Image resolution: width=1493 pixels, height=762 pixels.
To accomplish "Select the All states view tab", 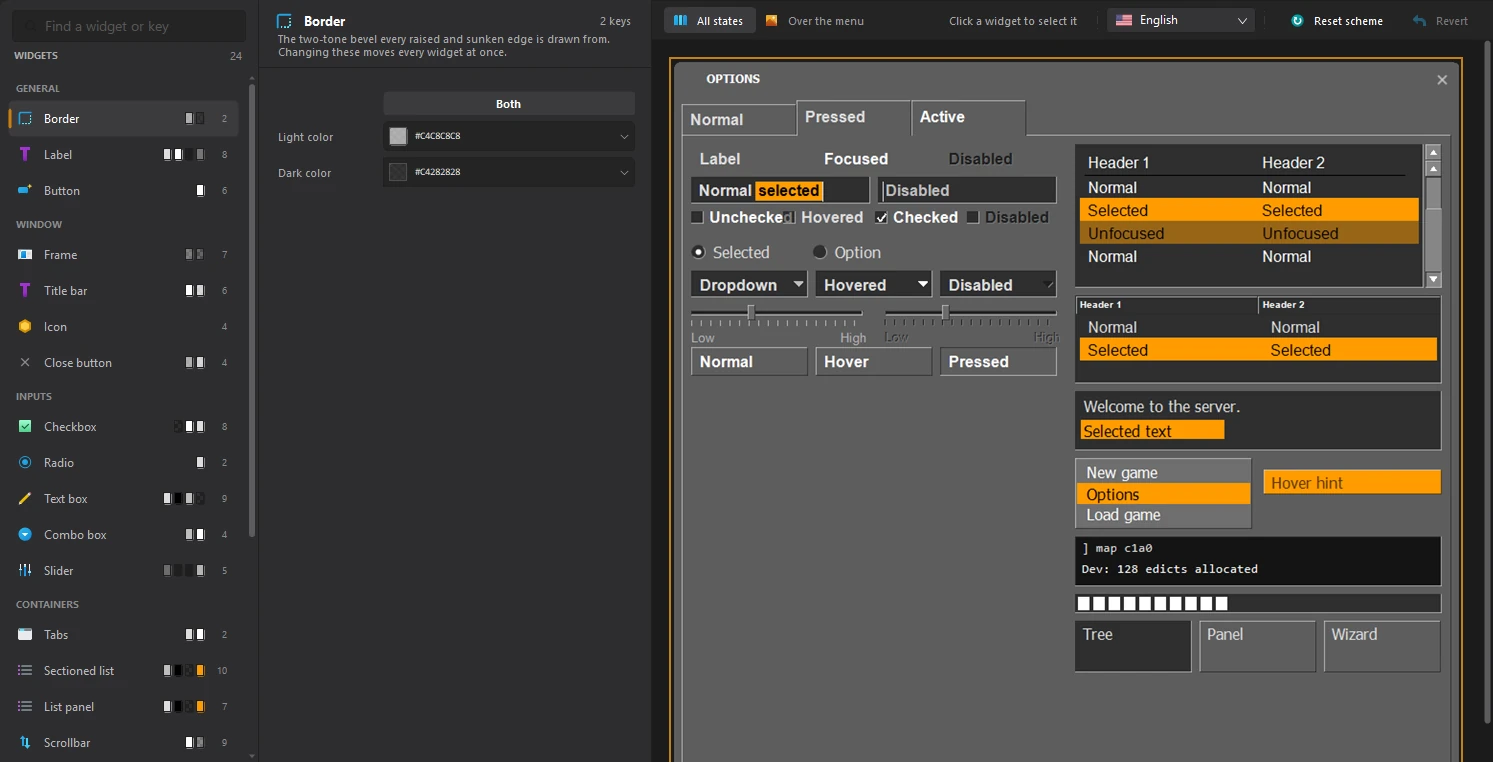I will pos(709,20).
